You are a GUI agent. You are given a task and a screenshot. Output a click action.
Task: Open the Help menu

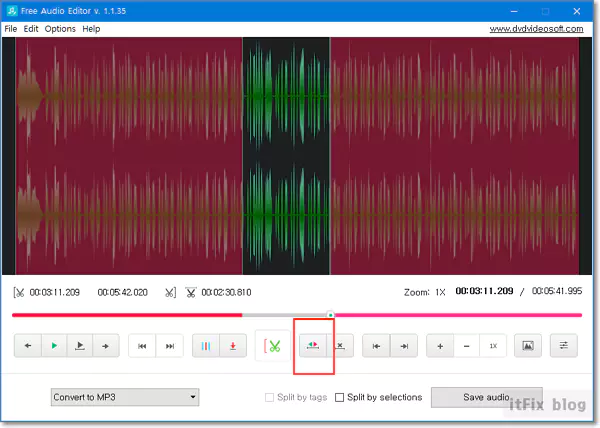(91, 29)
